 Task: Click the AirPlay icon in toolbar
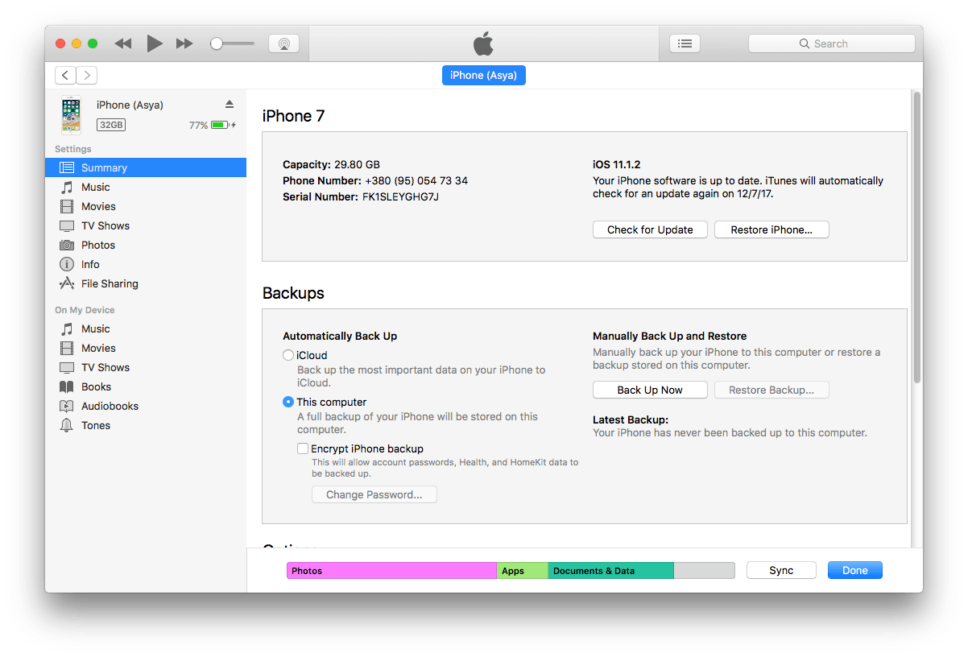[283, 43]
